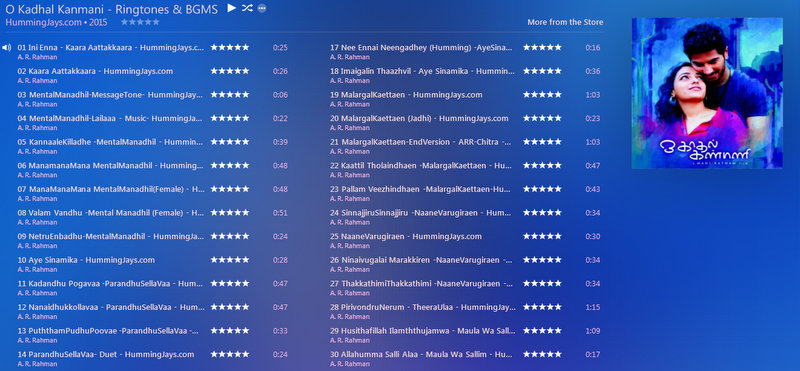800x371 pixels.
Task: Select track 30 Allahumma Salli Alaa
Action: (x=421, y=354)
